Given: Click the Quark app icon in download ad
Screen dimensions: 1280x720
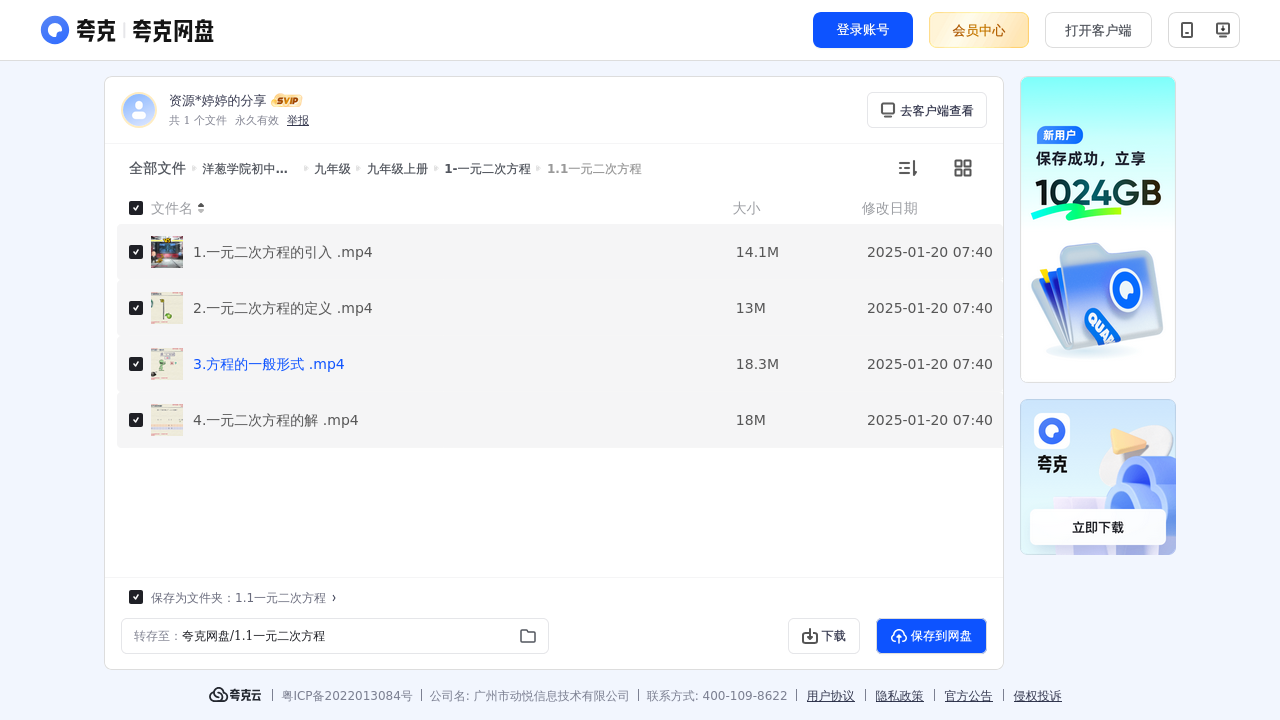Looking at the screenshot, I should pyautogui.click(x=1052, y=431).
